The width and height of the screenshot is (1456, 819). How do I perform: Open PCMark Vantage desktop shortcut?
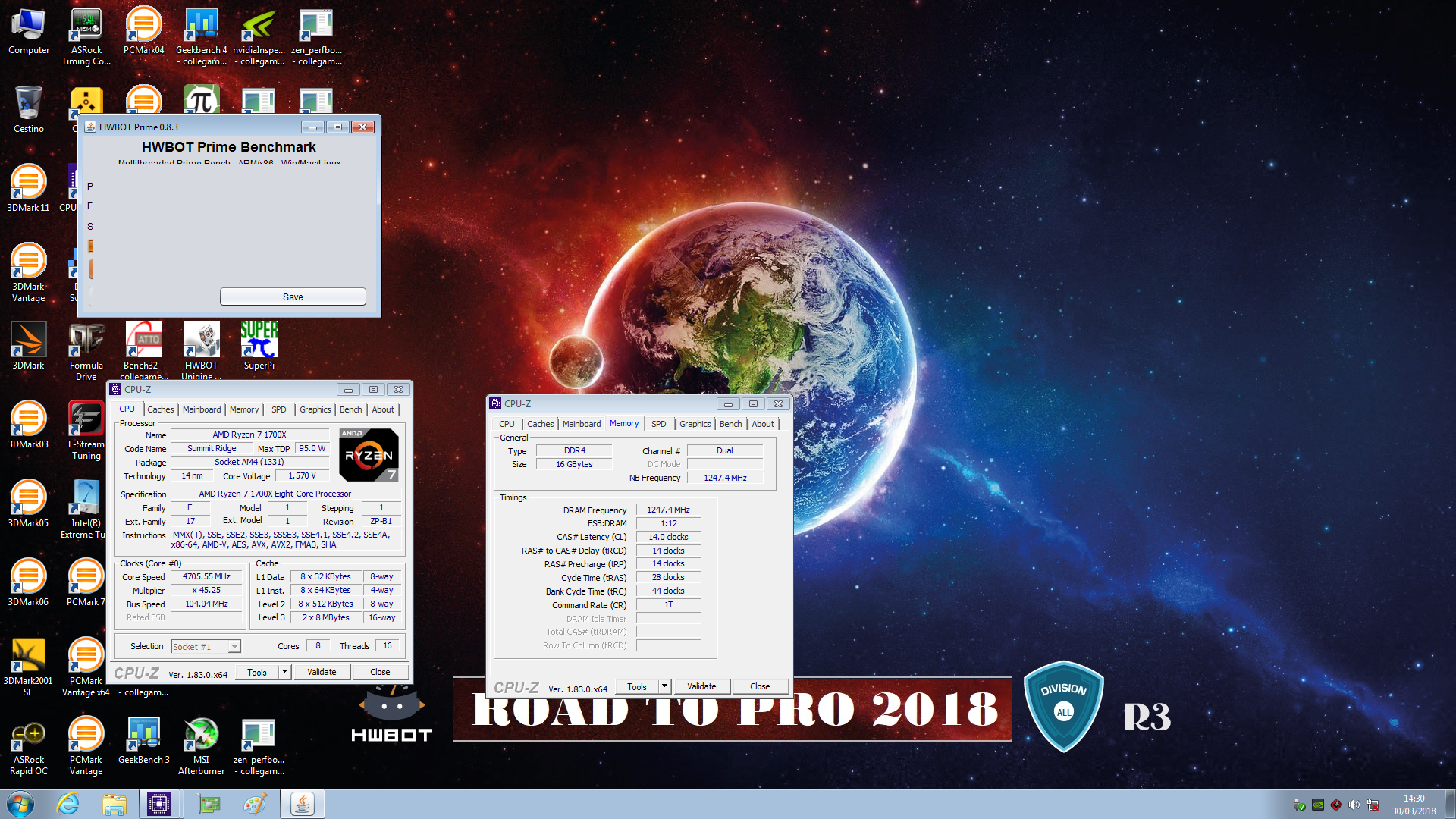(x=86, y=746)
